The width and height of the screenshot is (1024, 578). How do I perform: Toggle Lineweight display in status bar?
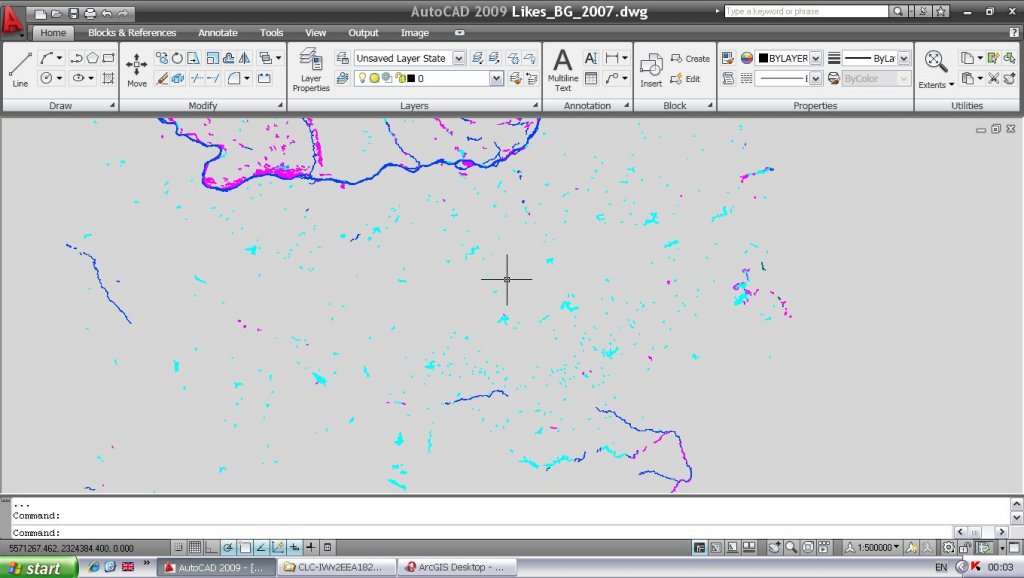[x=312, y=547]
